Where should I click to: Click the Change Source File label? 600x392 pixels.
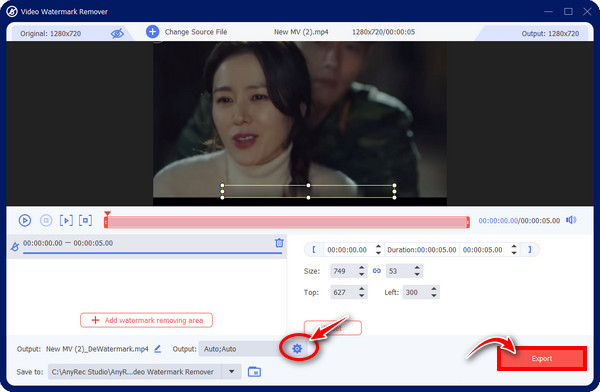coord(196,32)
